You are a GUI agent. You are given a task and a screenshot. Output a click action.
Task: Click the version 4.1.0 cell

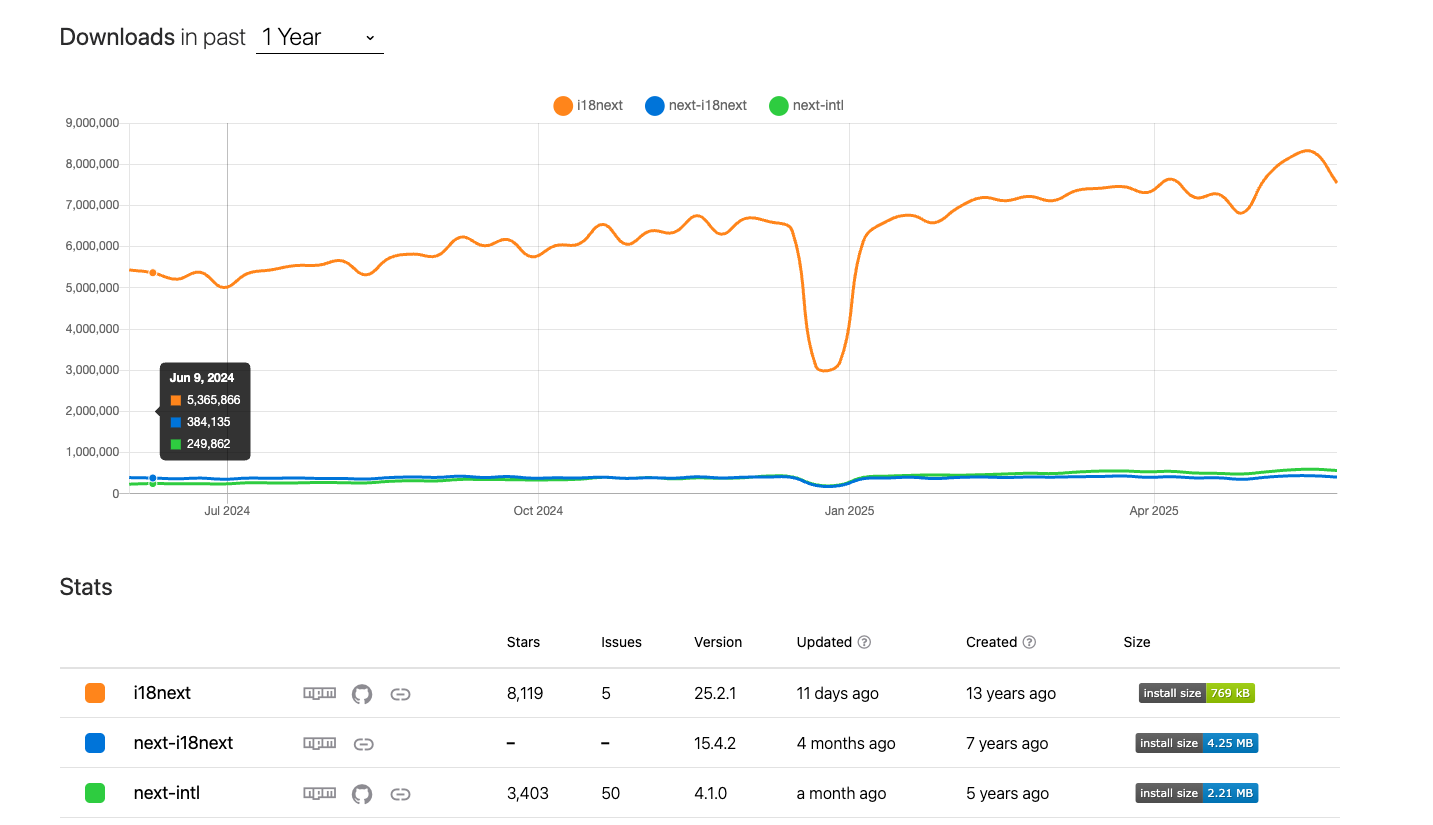[x=710, y=793]
